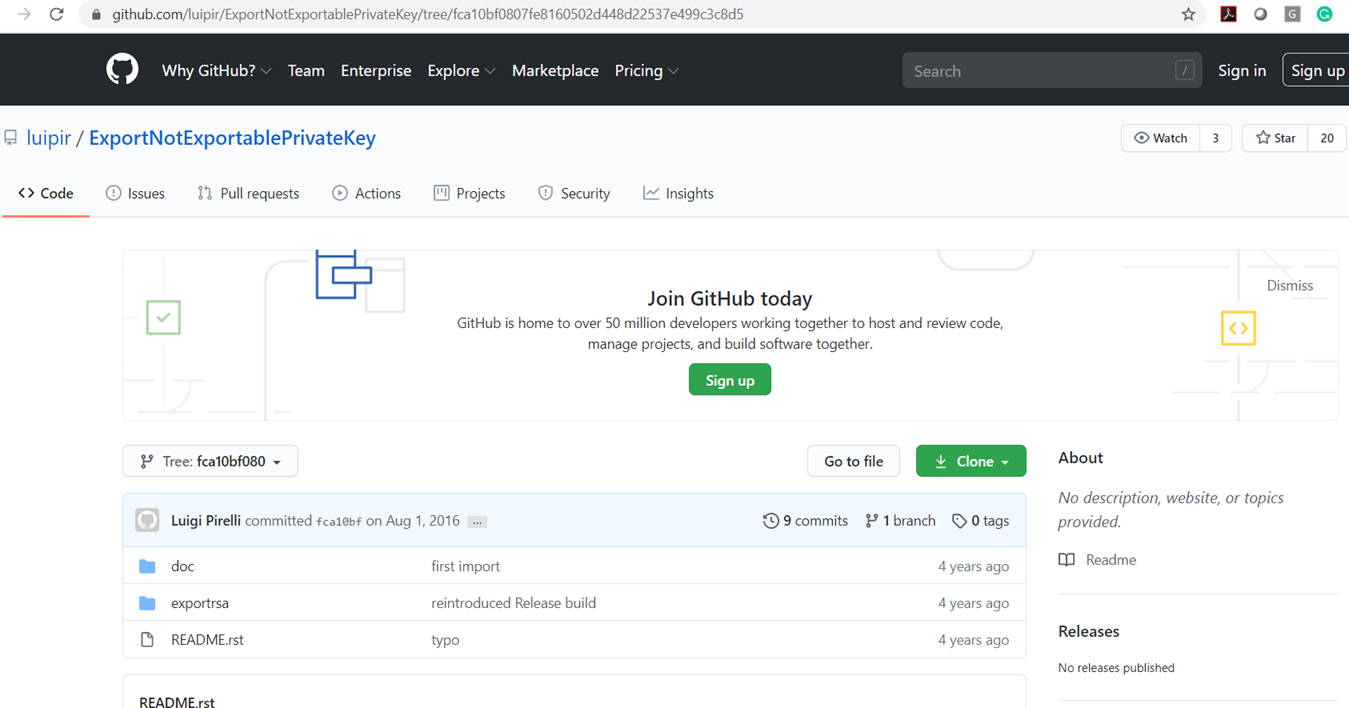Screen dimensions: 1349x708
Task: Open the 9 commits history link
Action: (805, 521)
